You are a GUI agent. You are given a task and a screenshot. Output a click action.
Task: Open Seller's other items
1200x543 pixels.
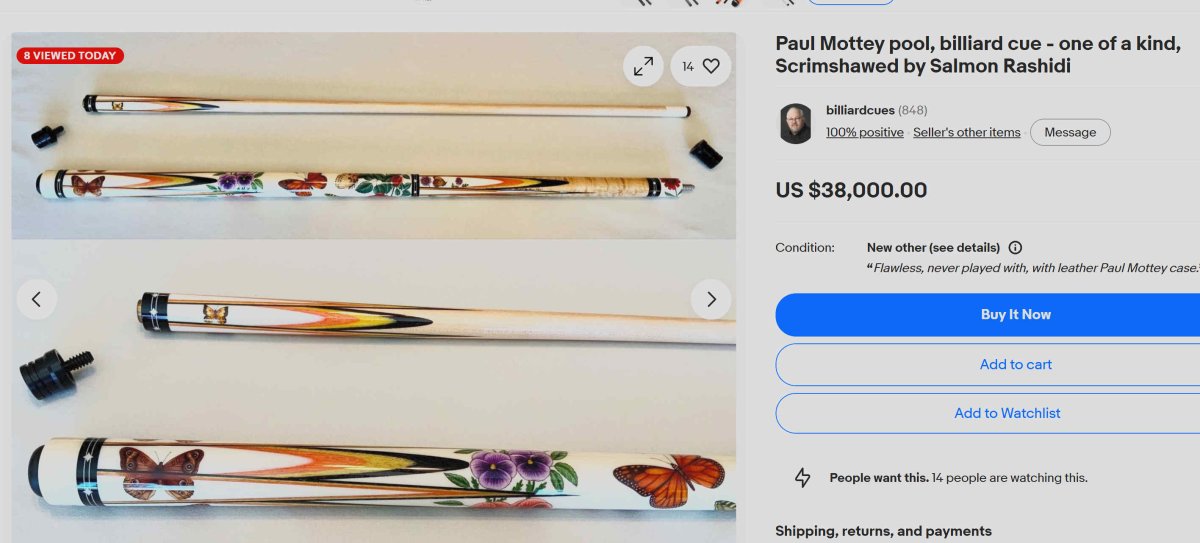click(966, 132)
